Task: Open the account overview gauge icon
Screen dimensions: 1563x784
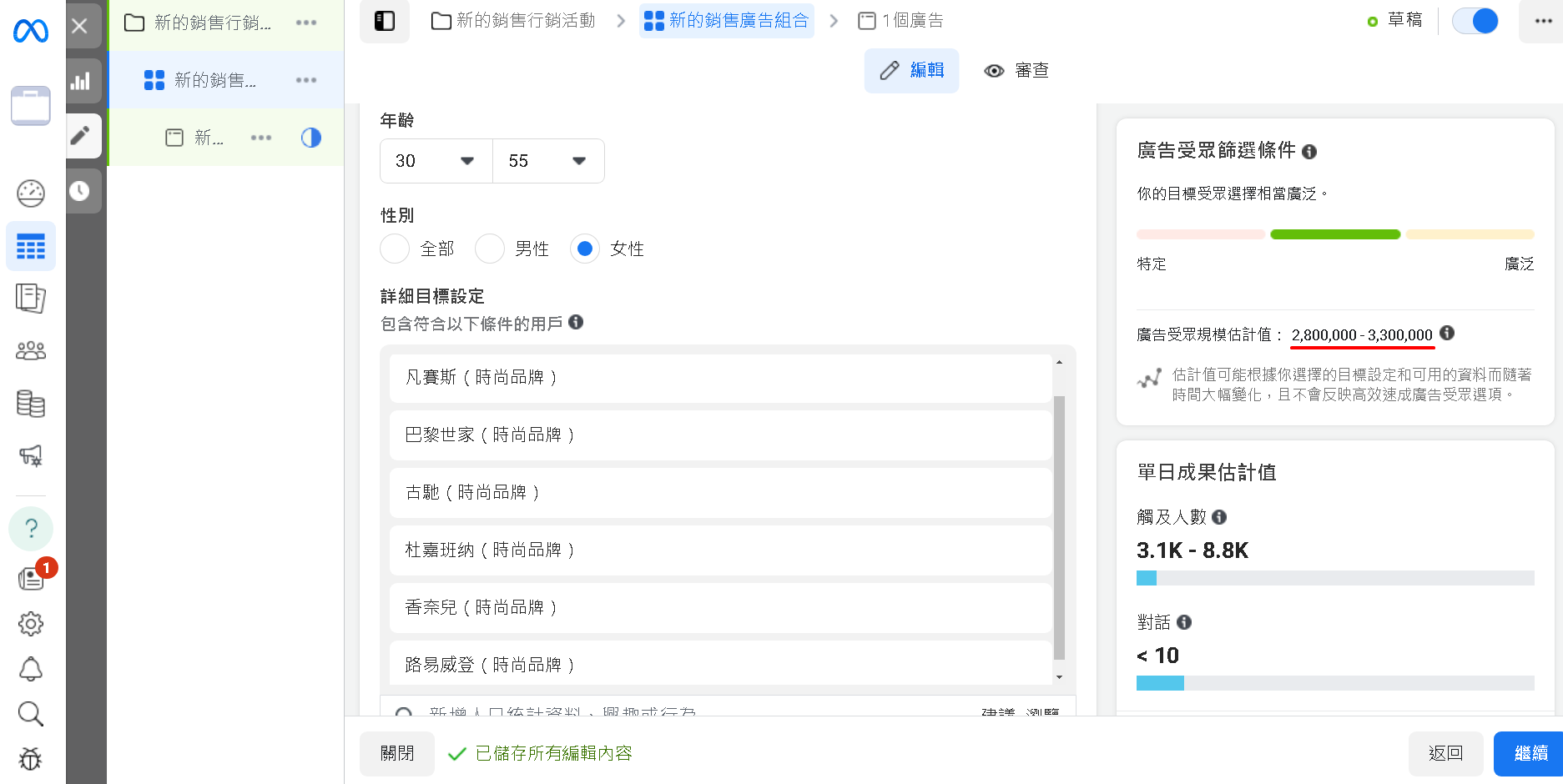Action: [x=31, y=193]
